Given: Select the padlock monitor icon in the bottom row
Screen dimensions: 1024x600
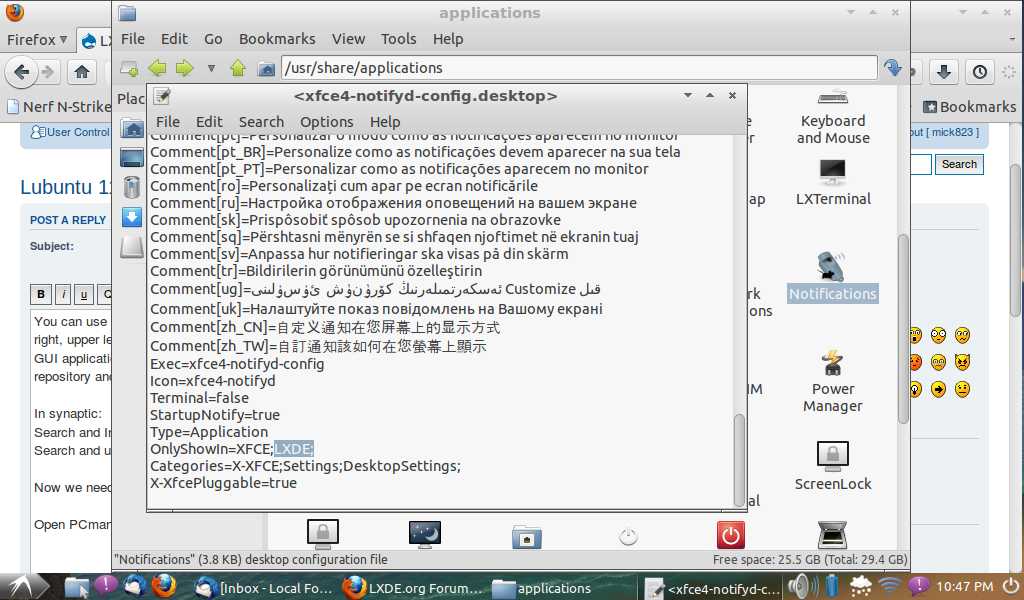Looking at the screenshot, I should pos(323,534).
